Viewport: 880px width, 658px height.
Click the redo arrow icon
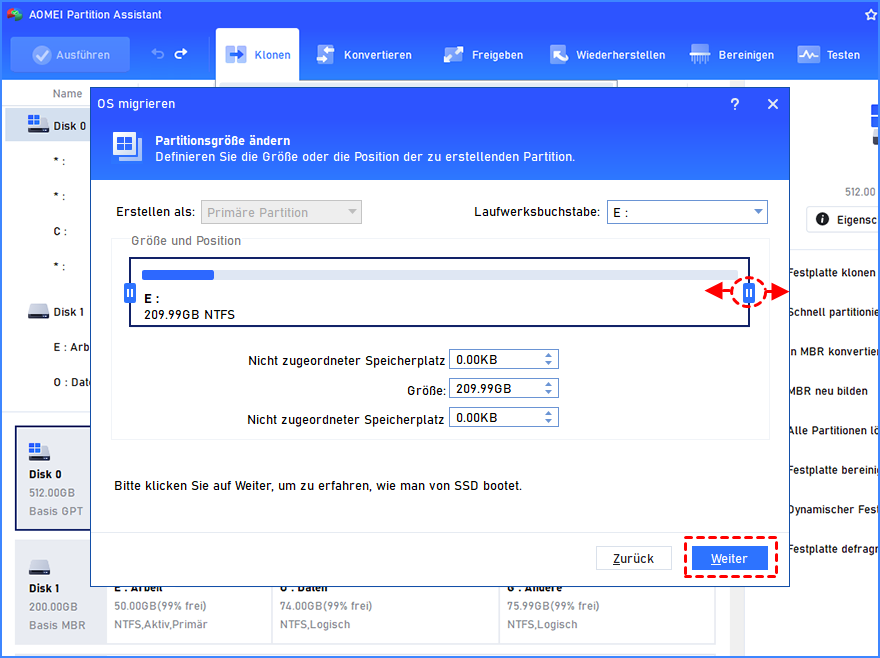click(x=181, y=54)
